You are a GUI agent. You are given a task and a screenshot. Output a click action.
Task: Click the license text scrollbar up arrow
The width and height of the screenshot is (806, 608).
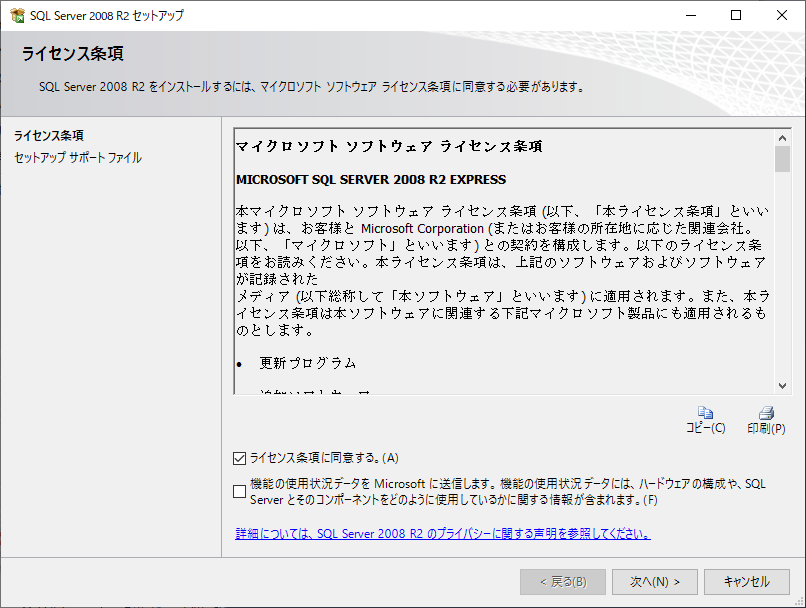tap(782, 137)
